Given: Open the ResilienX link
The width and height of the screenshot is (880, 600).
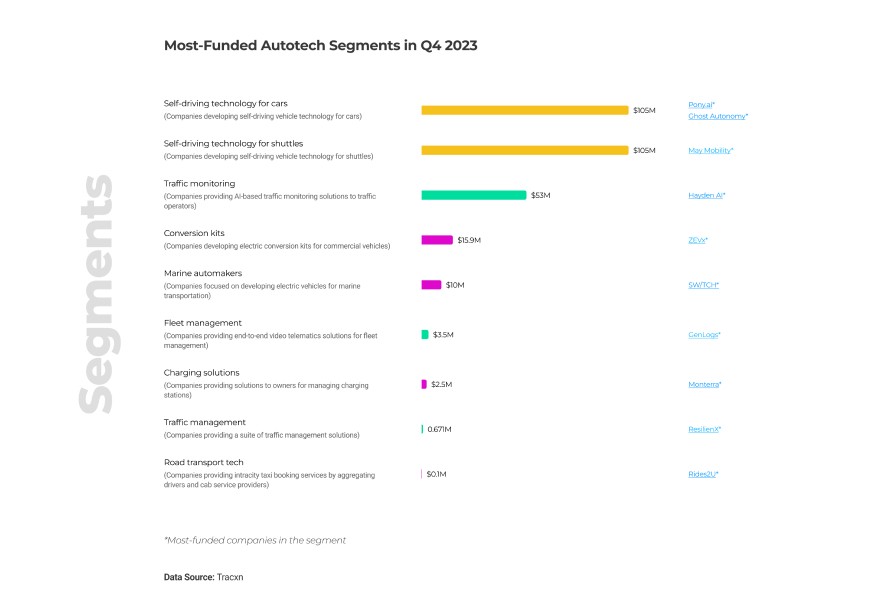Looking at the screenshot, I should (x=703, y=429).
